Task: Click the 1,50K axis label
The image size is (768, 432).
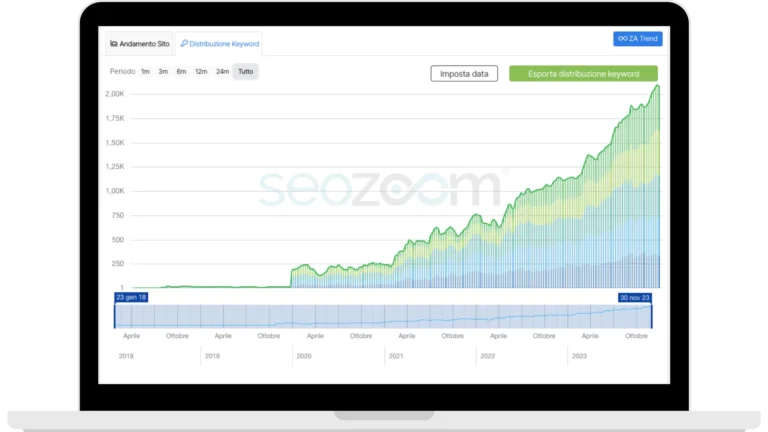Action: click(x=115, y=143)
